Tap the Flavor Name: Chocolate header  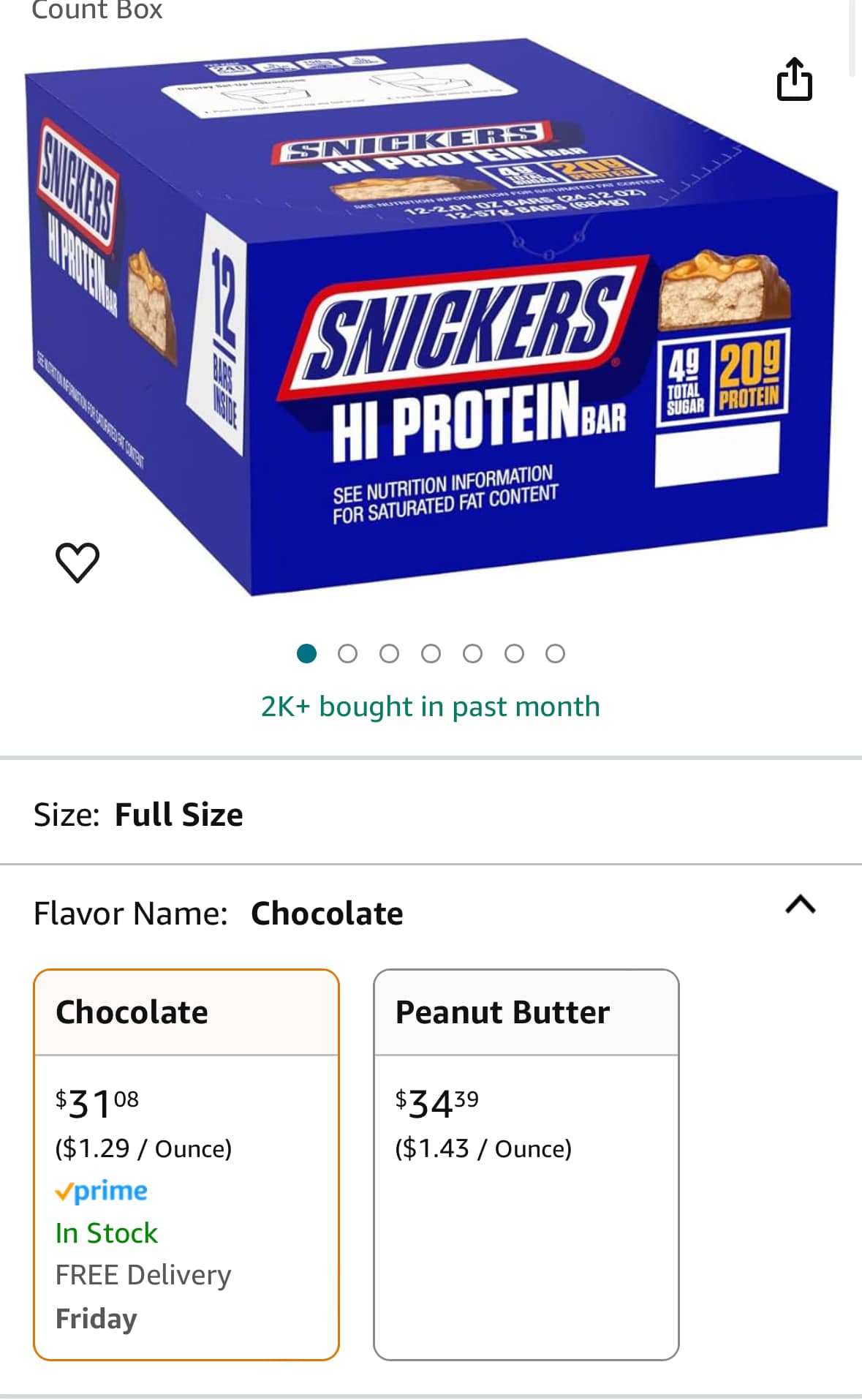219,914
